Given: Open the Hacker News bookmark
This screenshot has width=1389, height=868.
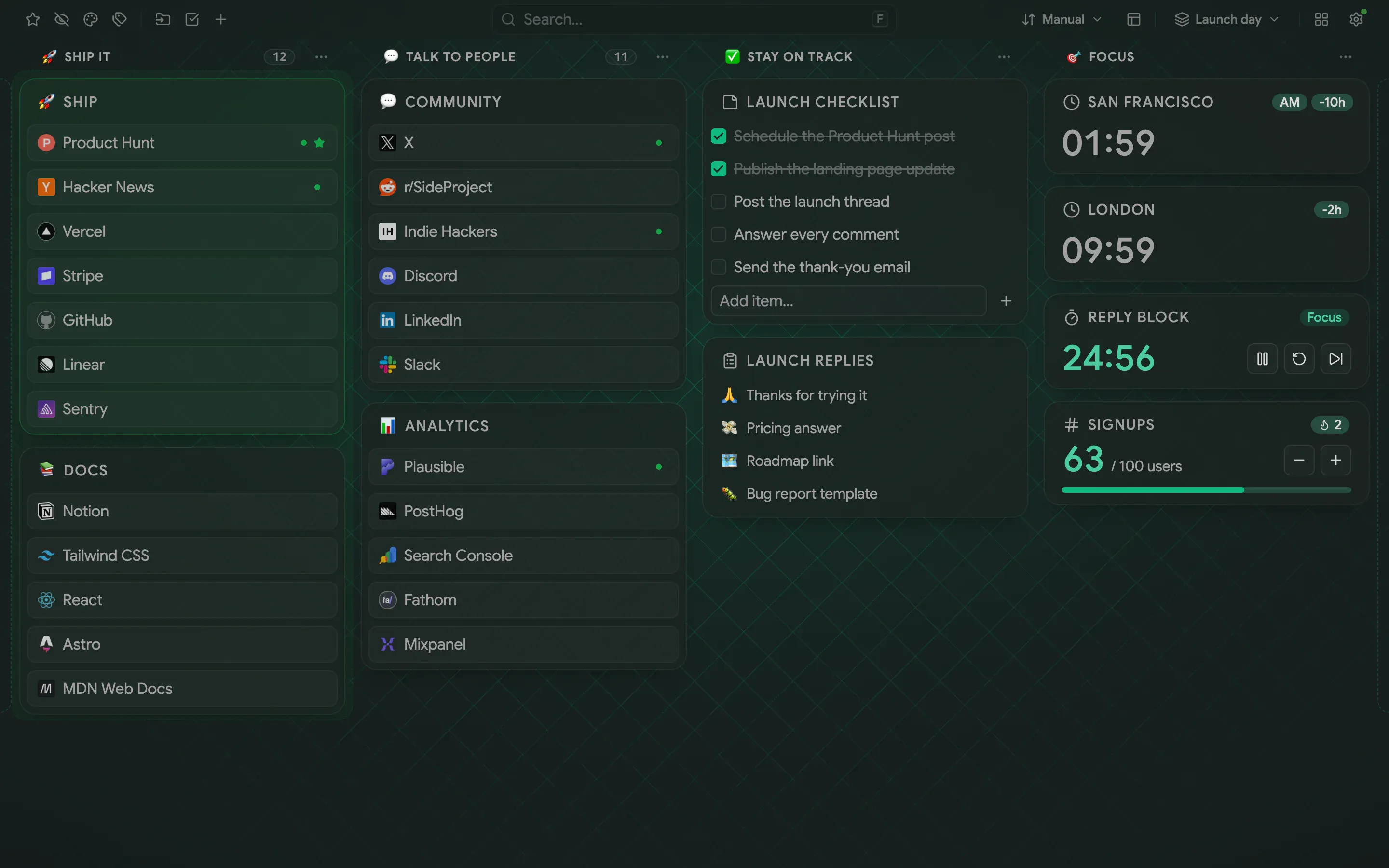Looking at the screenshot, I should 182,187.
